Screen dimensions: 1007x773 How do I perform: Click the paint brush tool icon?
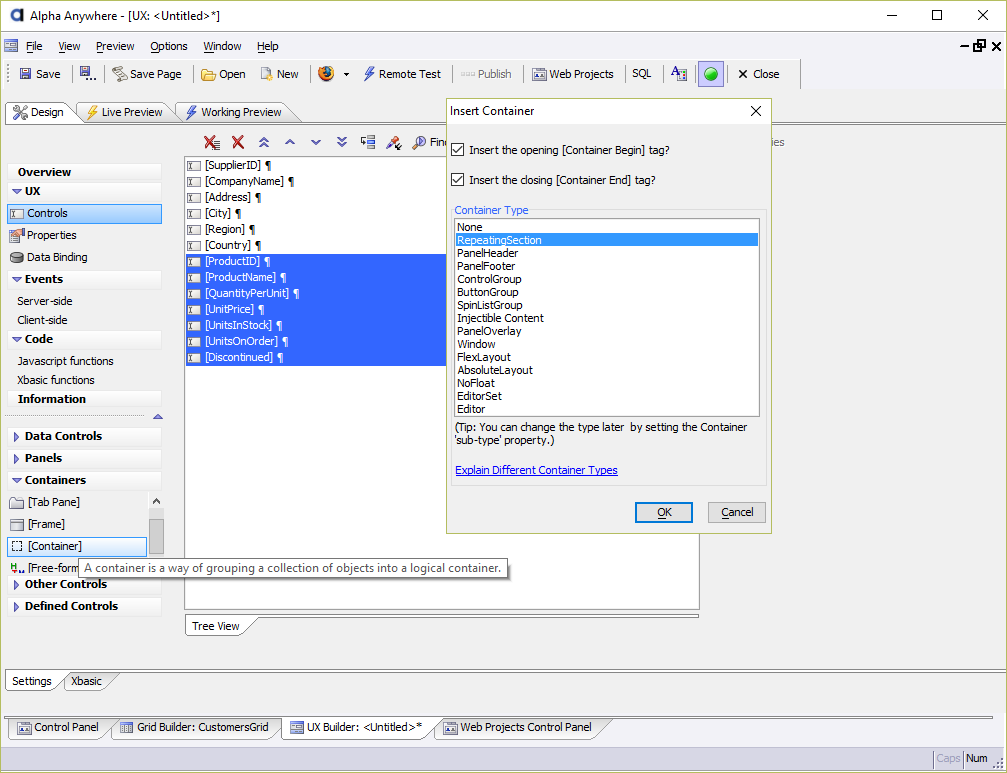(393, 143)
